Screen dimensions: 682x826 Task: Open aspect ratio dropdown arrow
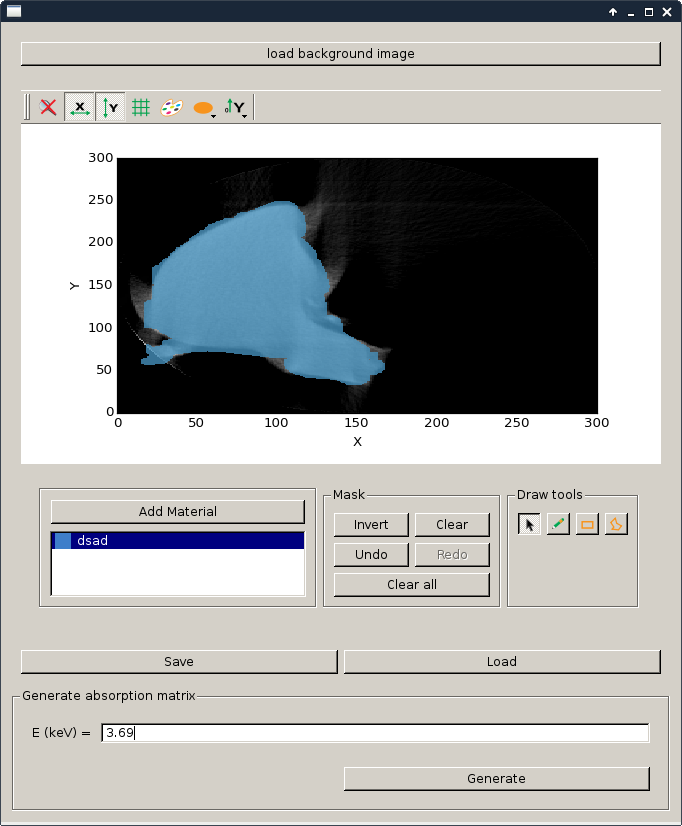pyautogui.click(x=214, y=116)
